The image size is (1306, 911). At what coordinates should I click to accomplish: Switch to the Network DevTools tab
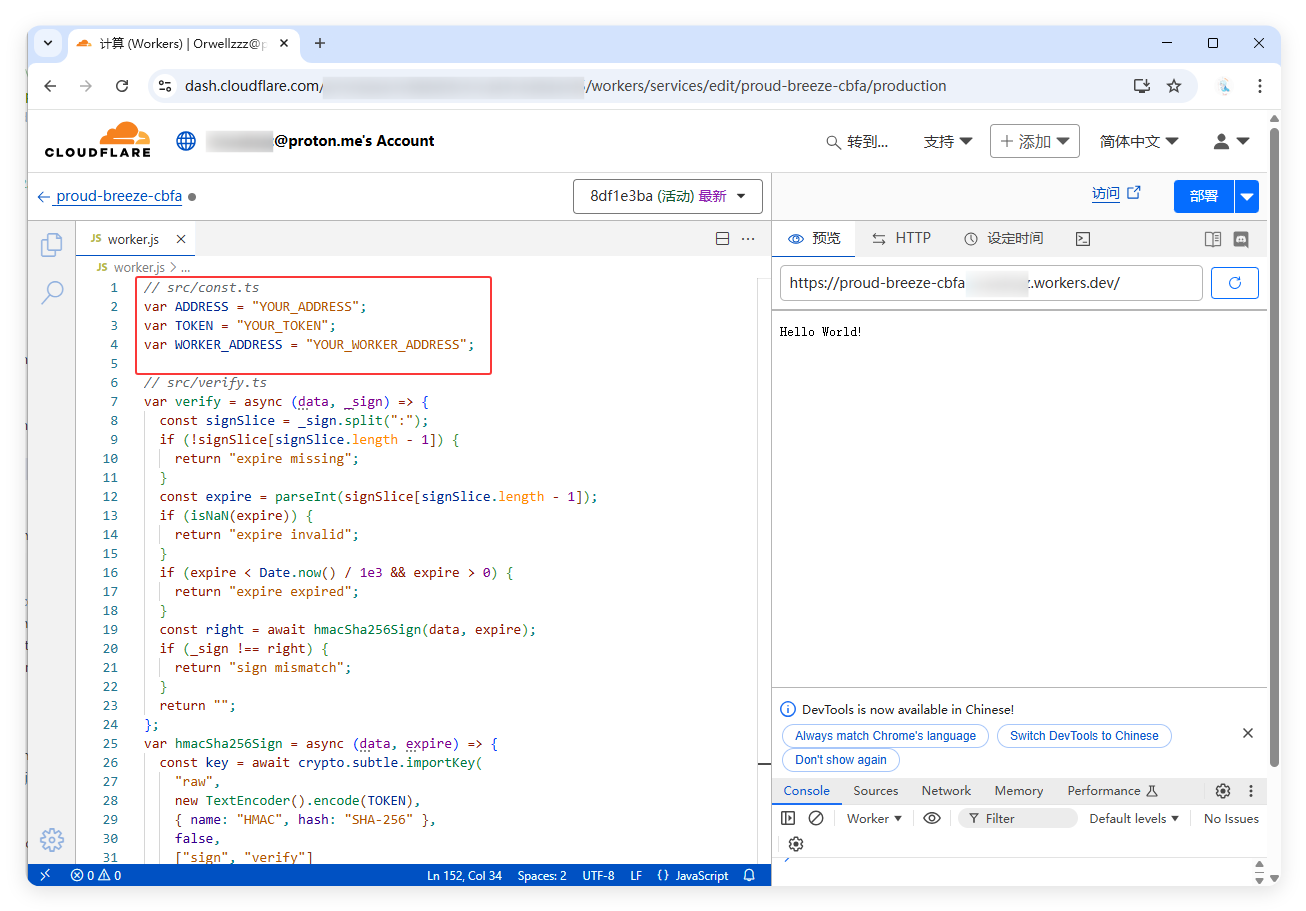pyautogui.click(x=946, y=790)
